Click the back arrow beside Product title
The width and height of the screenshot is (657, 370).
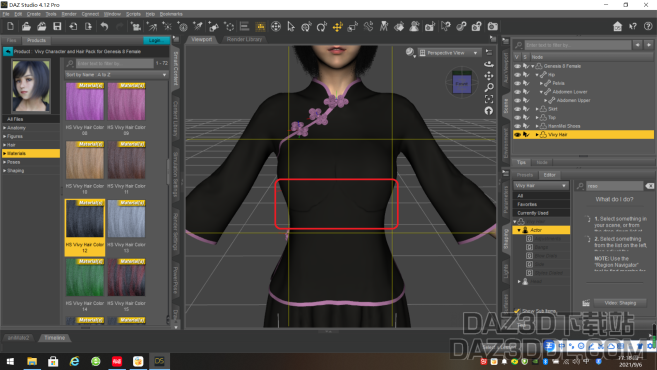[x=8, y=52]
